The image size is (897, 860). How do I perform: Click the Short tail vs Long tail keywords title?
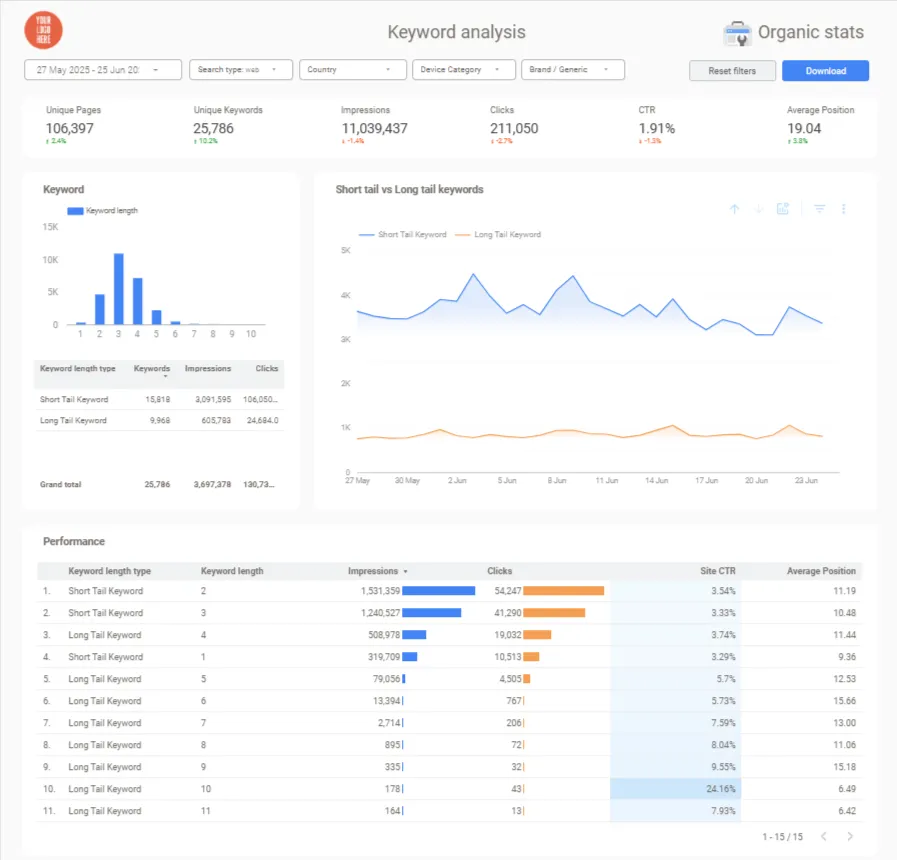[x=410, y=189]
